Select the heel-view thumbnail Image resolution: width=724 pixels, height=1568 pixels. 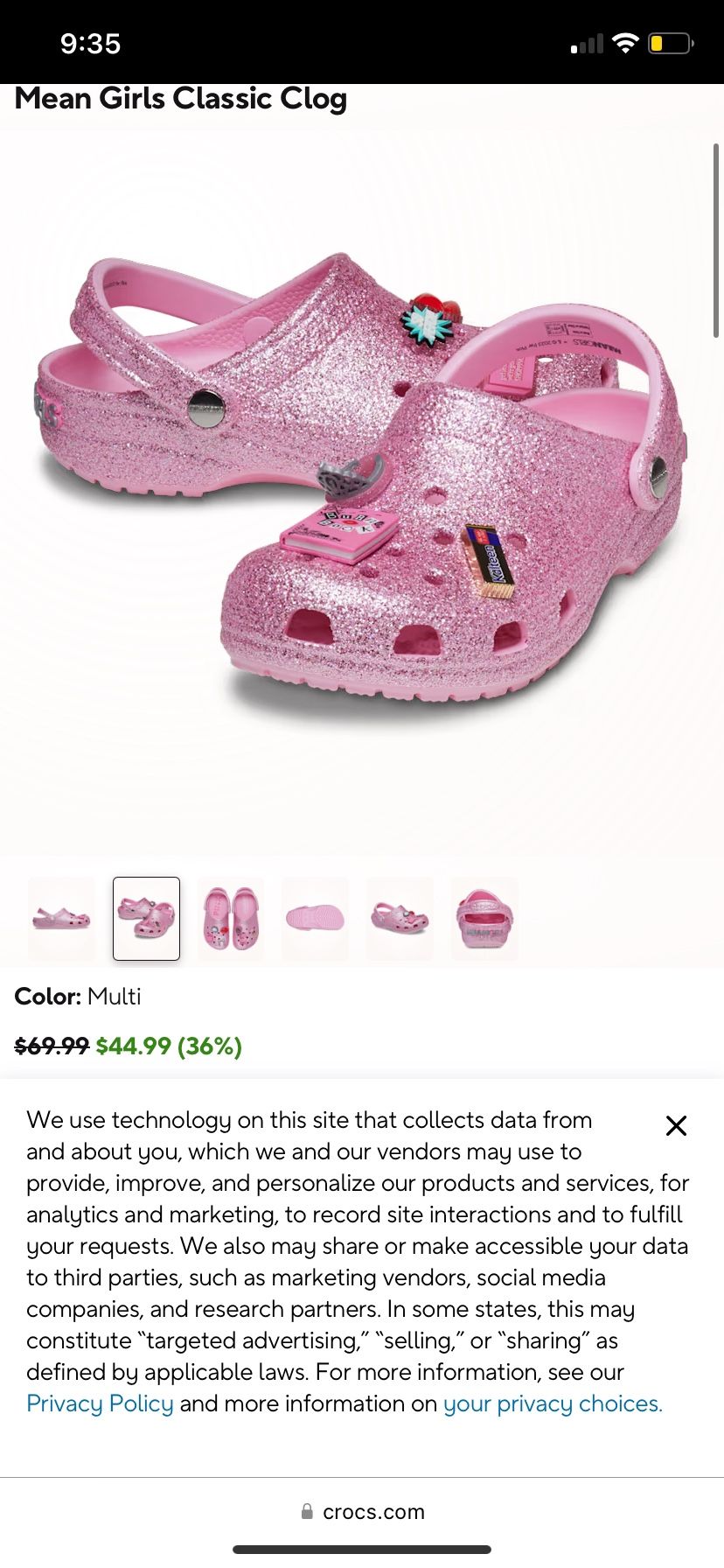click(485, 919)
